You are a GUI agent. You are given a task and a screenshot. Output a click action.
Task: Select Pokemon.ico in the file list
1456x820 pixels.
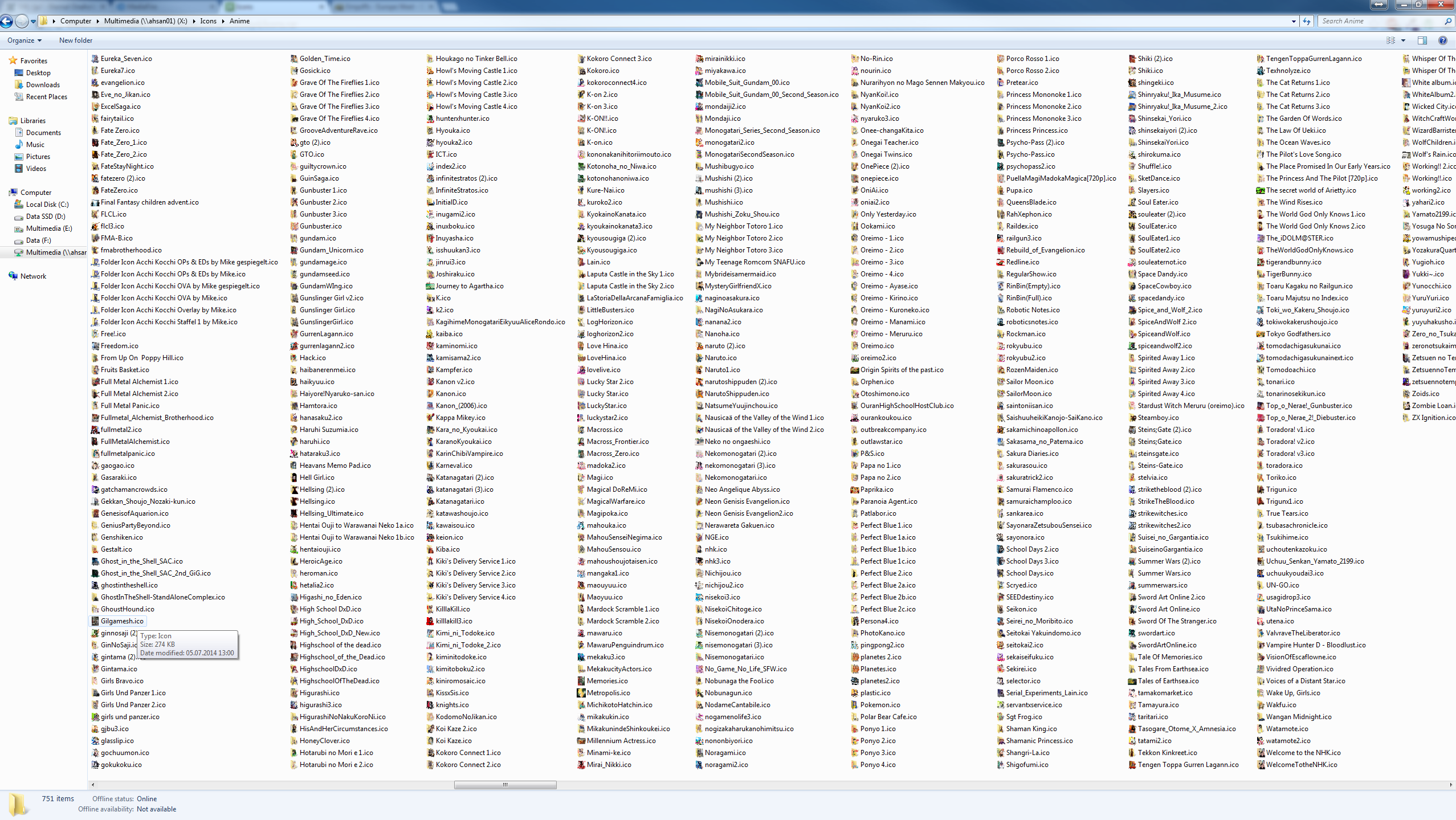(x=880, y=705)
